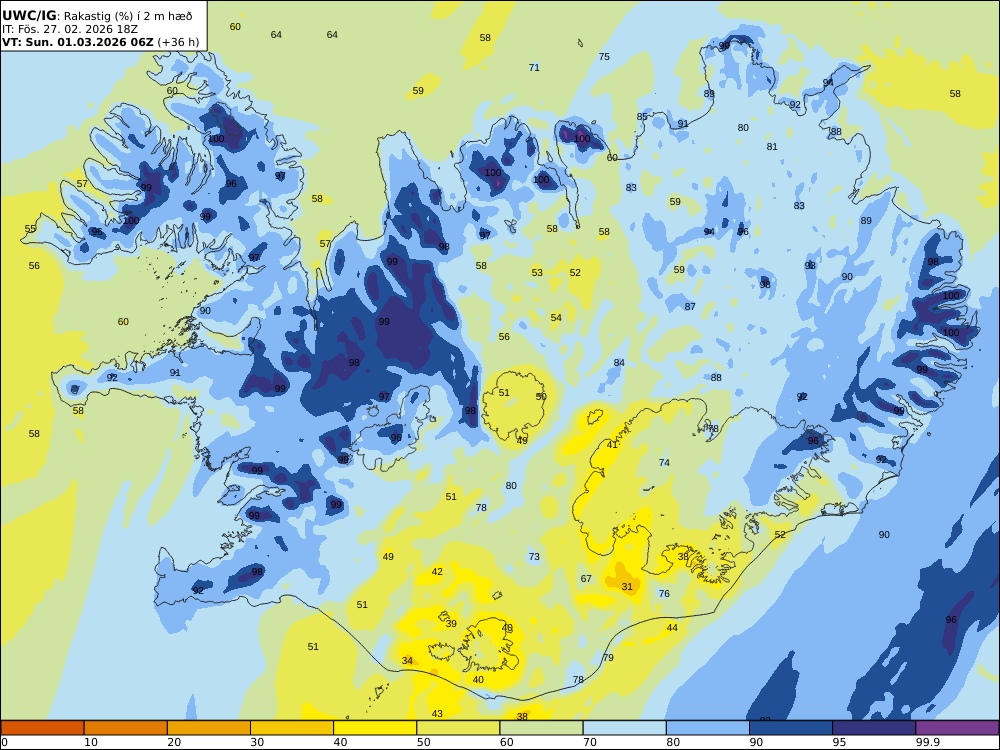Select the map humidity value '74'
This screenshot has height=750, width=1000.
(665, 462)
